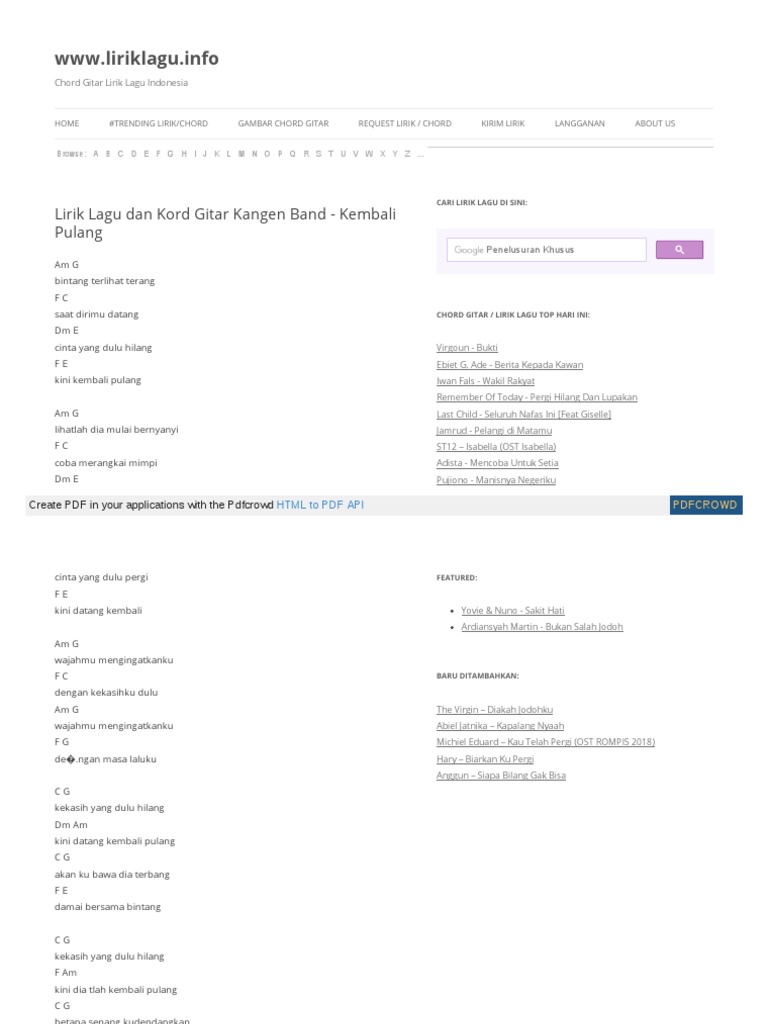
Task: Select the KIRIM LIRIK menu item
Action: (x=503, y=124)
